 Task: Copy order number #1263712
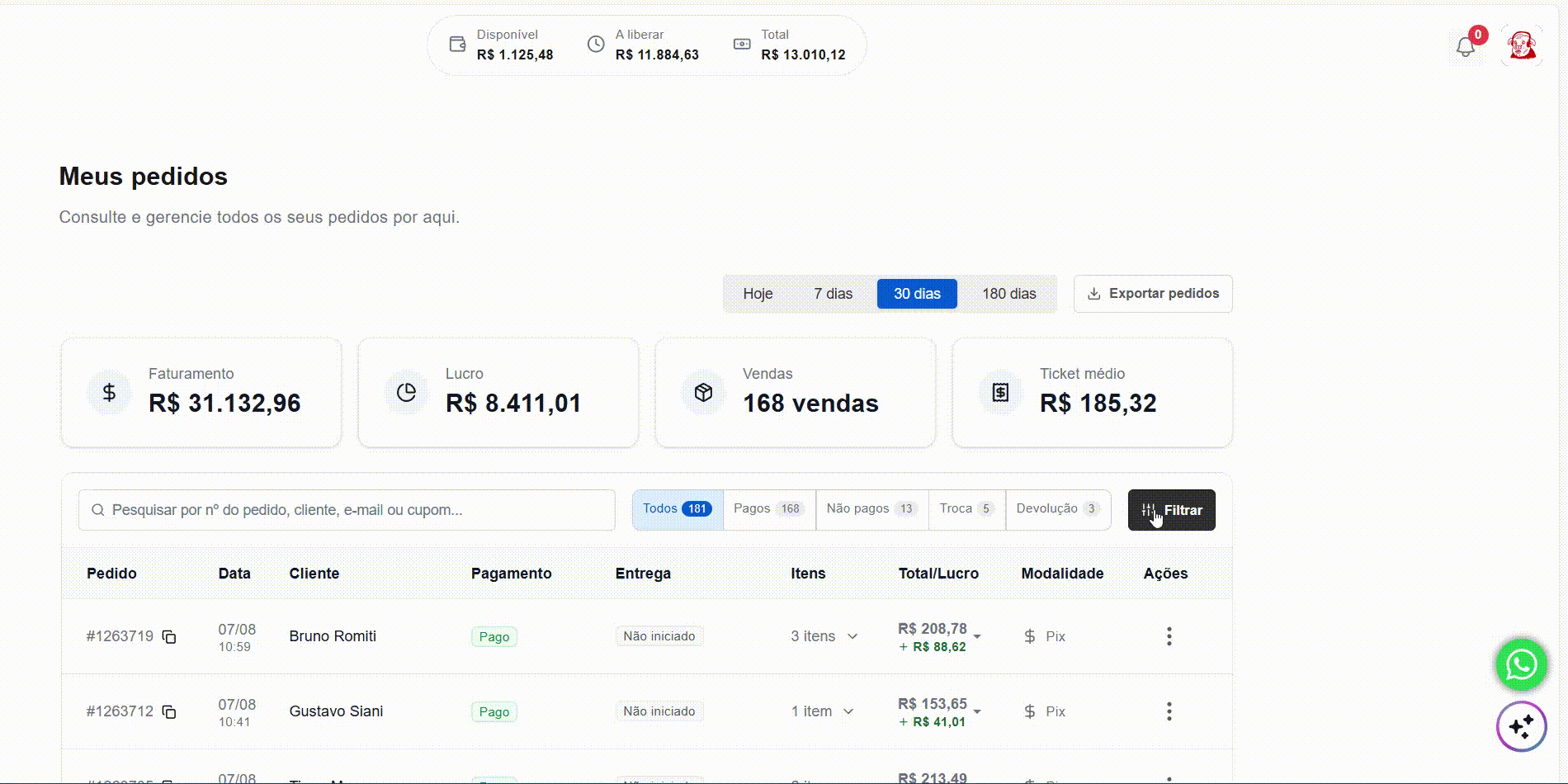pos(169,711)
